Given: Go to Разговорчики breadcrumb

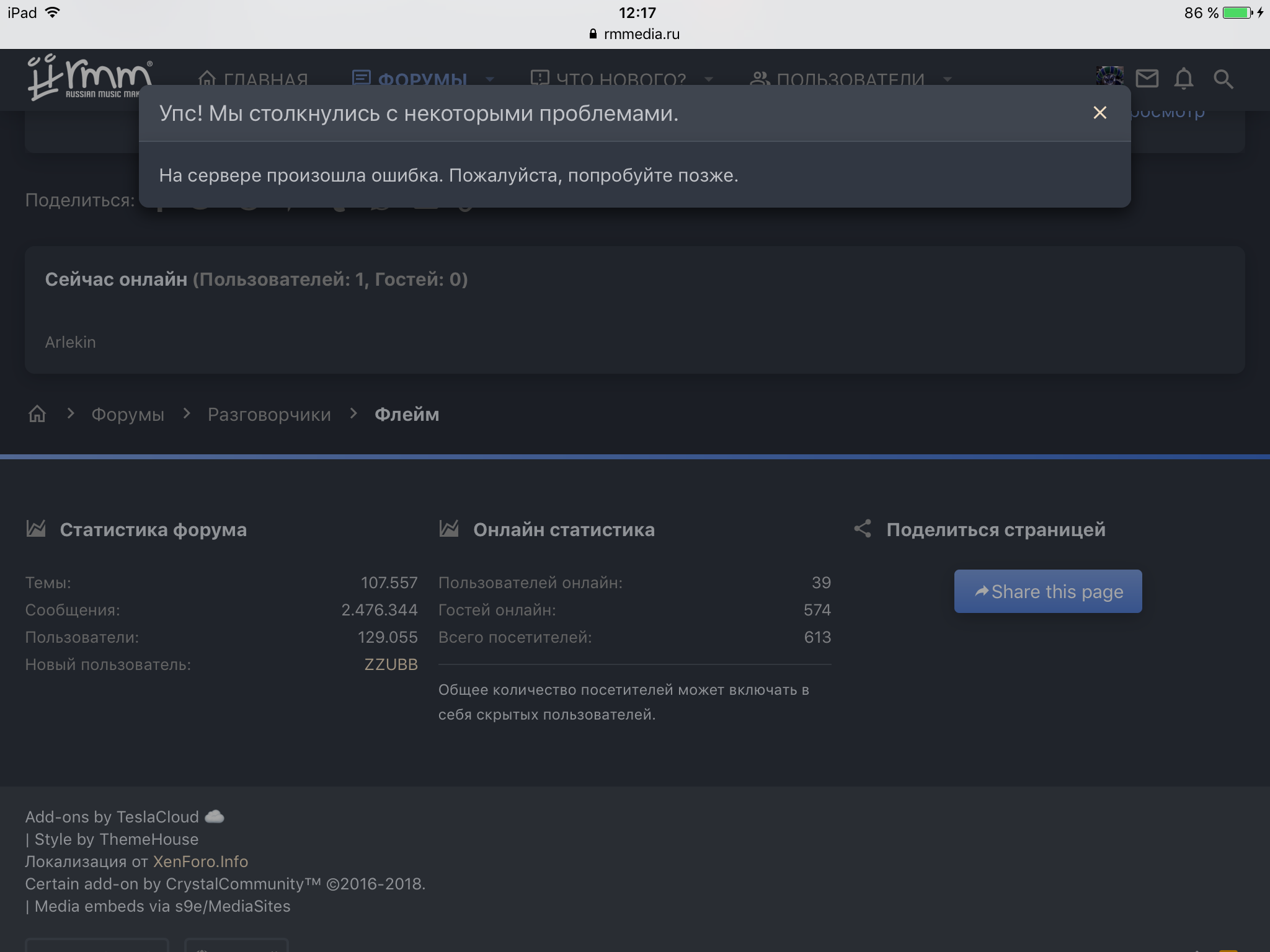Looking at the screenshot, I should click(269, 415).
